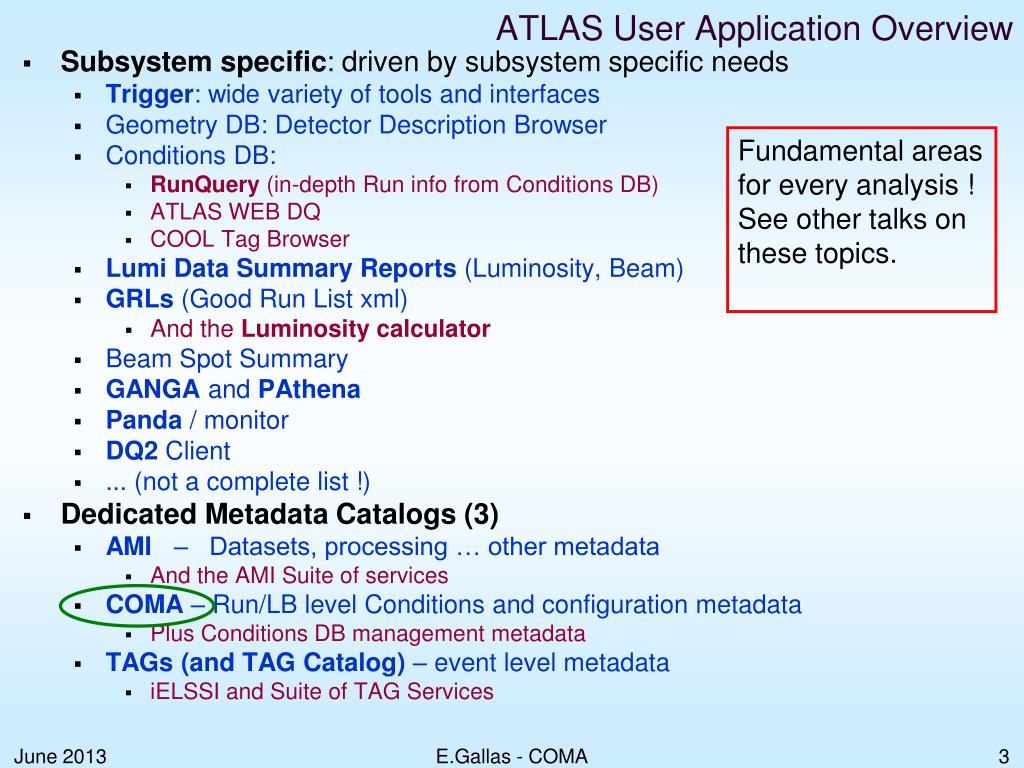Click 'And the AMI Suite of services'
The width and height of the screenshot is (1024, 768).
pyautogui.click(x=299, y=575)
